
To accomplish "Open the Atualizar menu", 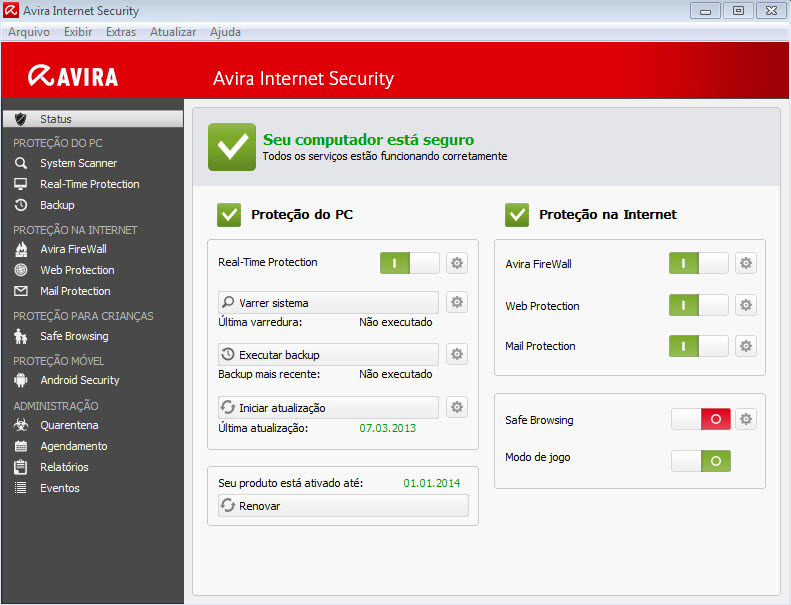I will [x=173, y=32].
